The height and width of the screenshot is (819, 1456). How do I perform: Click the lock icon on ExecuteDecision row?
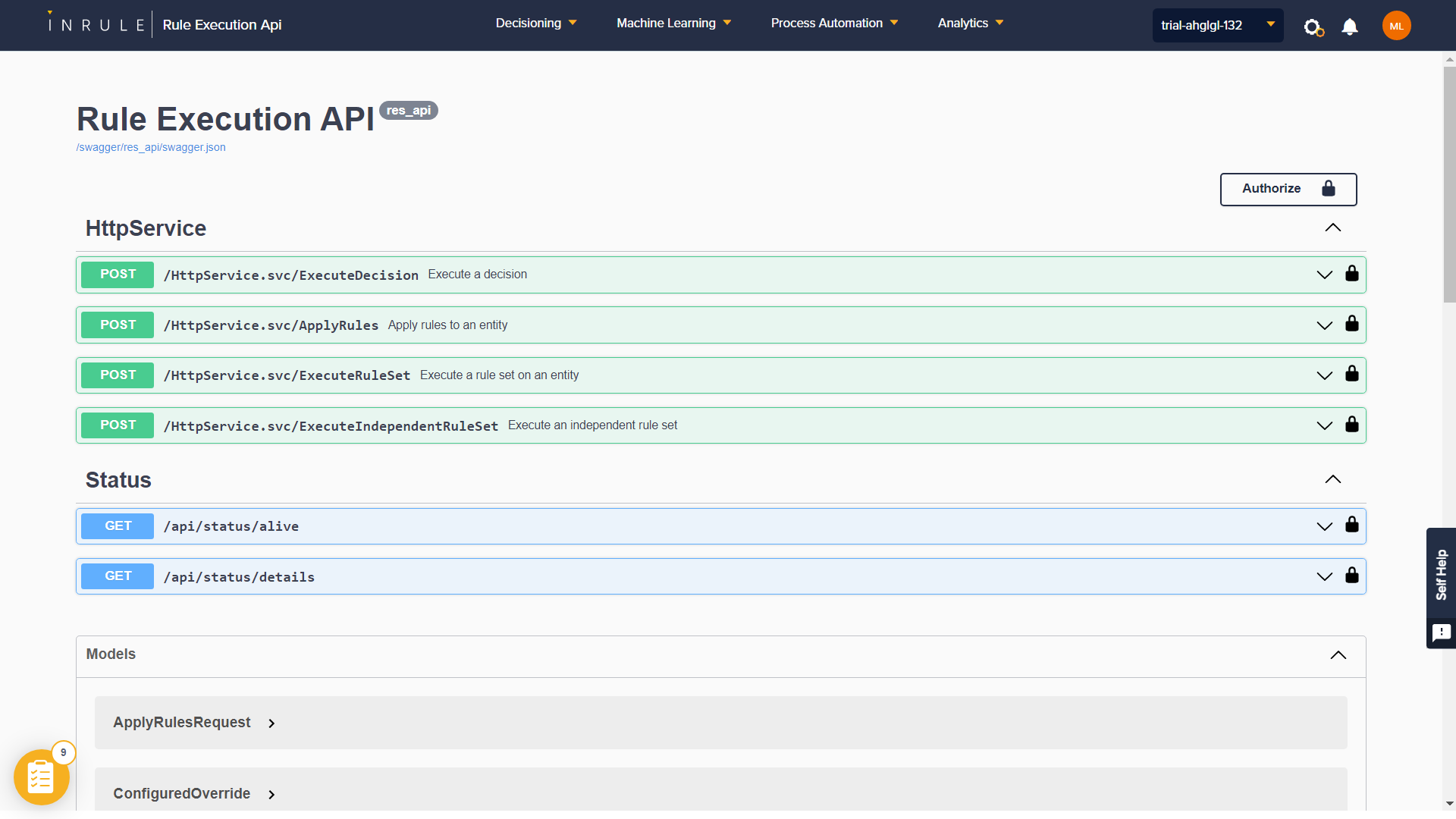pos(1351,274)
